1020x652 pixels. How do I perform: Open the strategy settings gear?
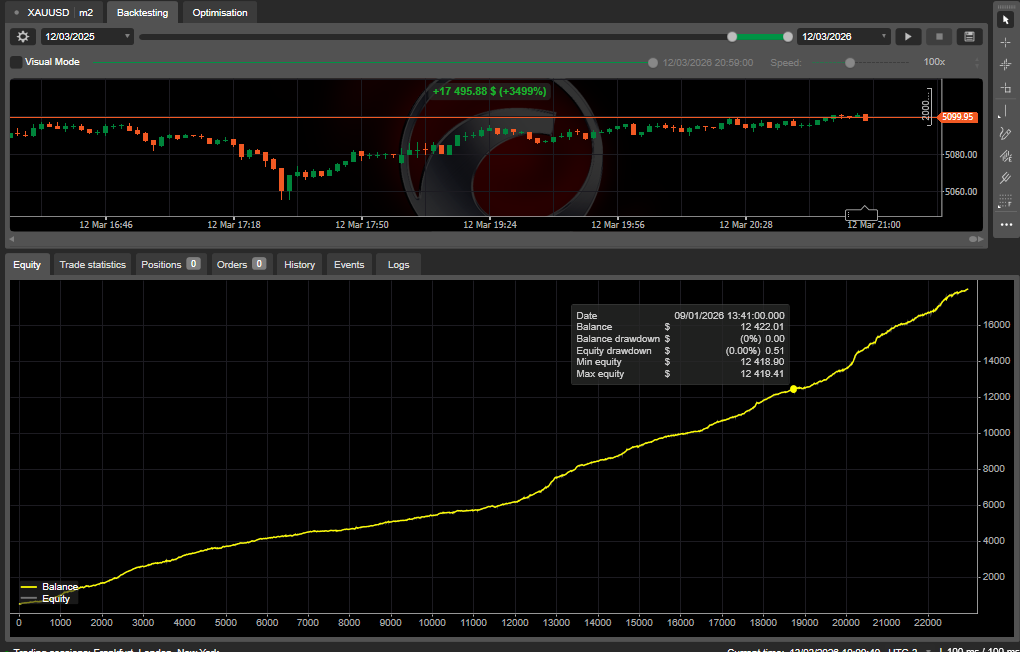pos(22,36)
